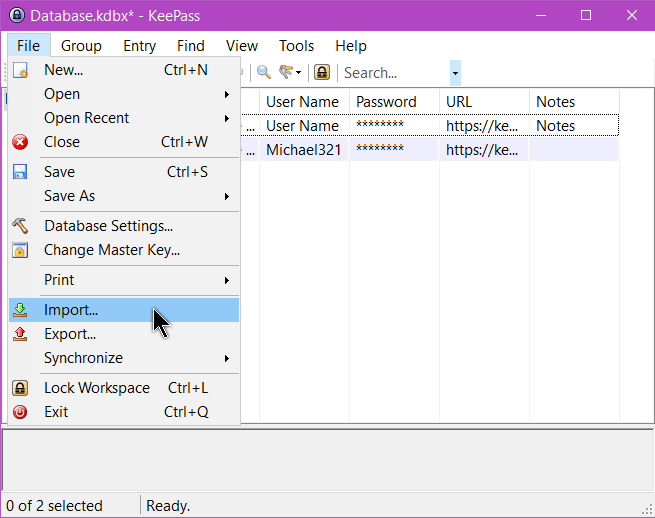
Task: Sort by the Password column header
Action: [394, 102]
